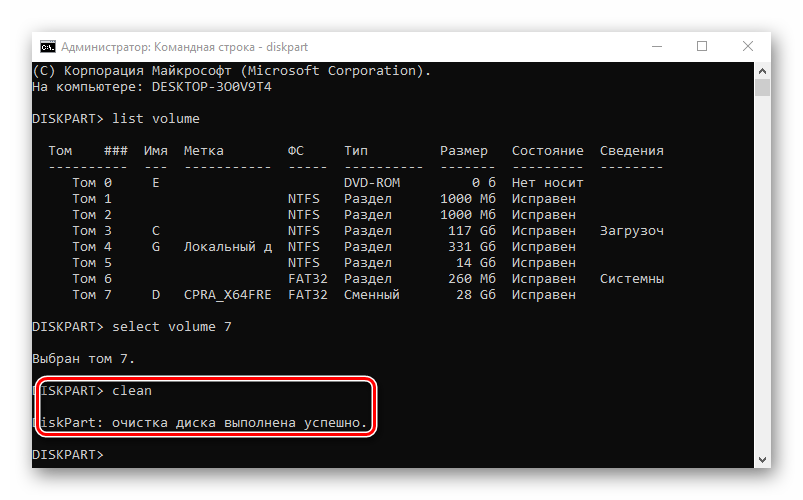The width and height of the screenshot is (803, 500).
Task: Minimize the diskpart command prompt window
Action: point(656,46)
